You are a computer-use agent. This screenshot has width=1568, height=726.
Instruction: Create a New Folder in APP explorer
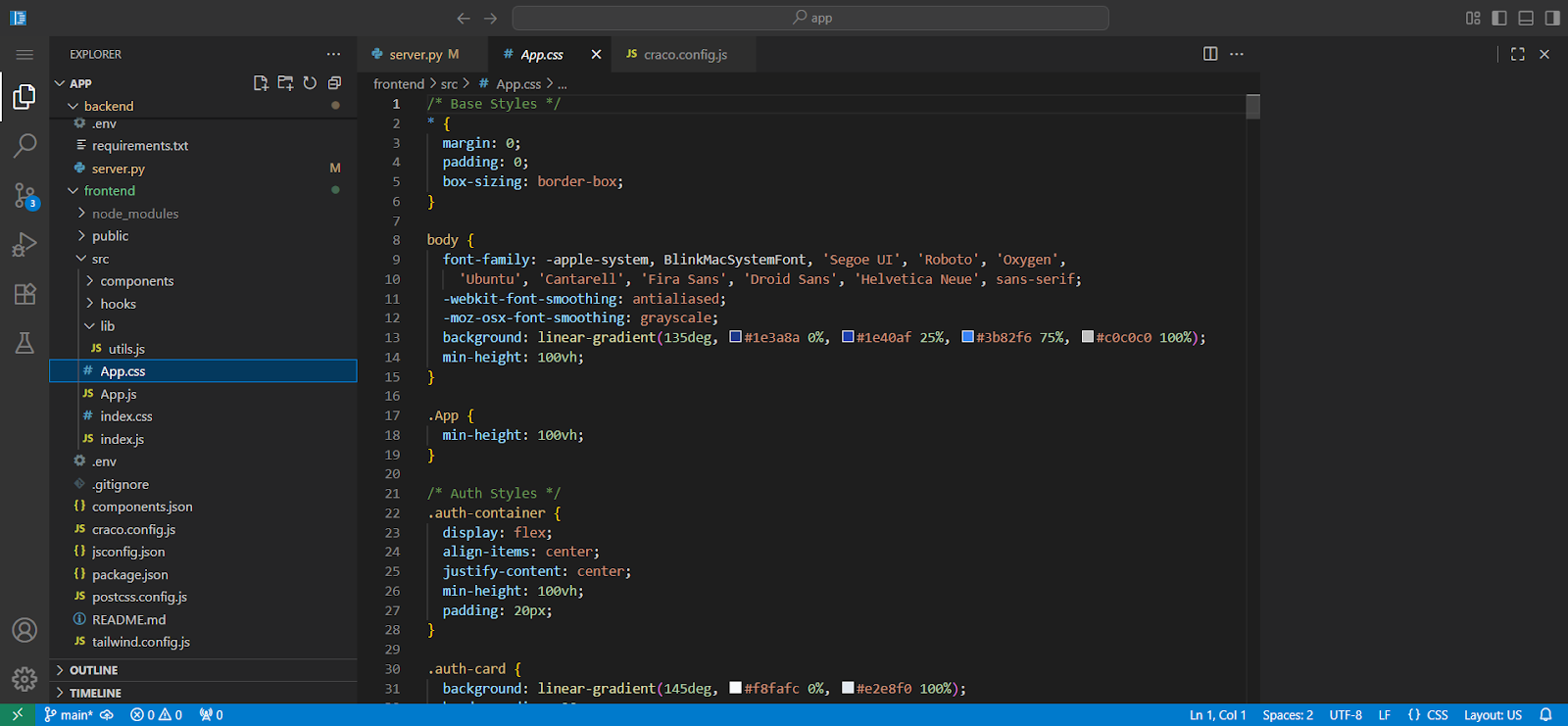(x=285, y=83)
